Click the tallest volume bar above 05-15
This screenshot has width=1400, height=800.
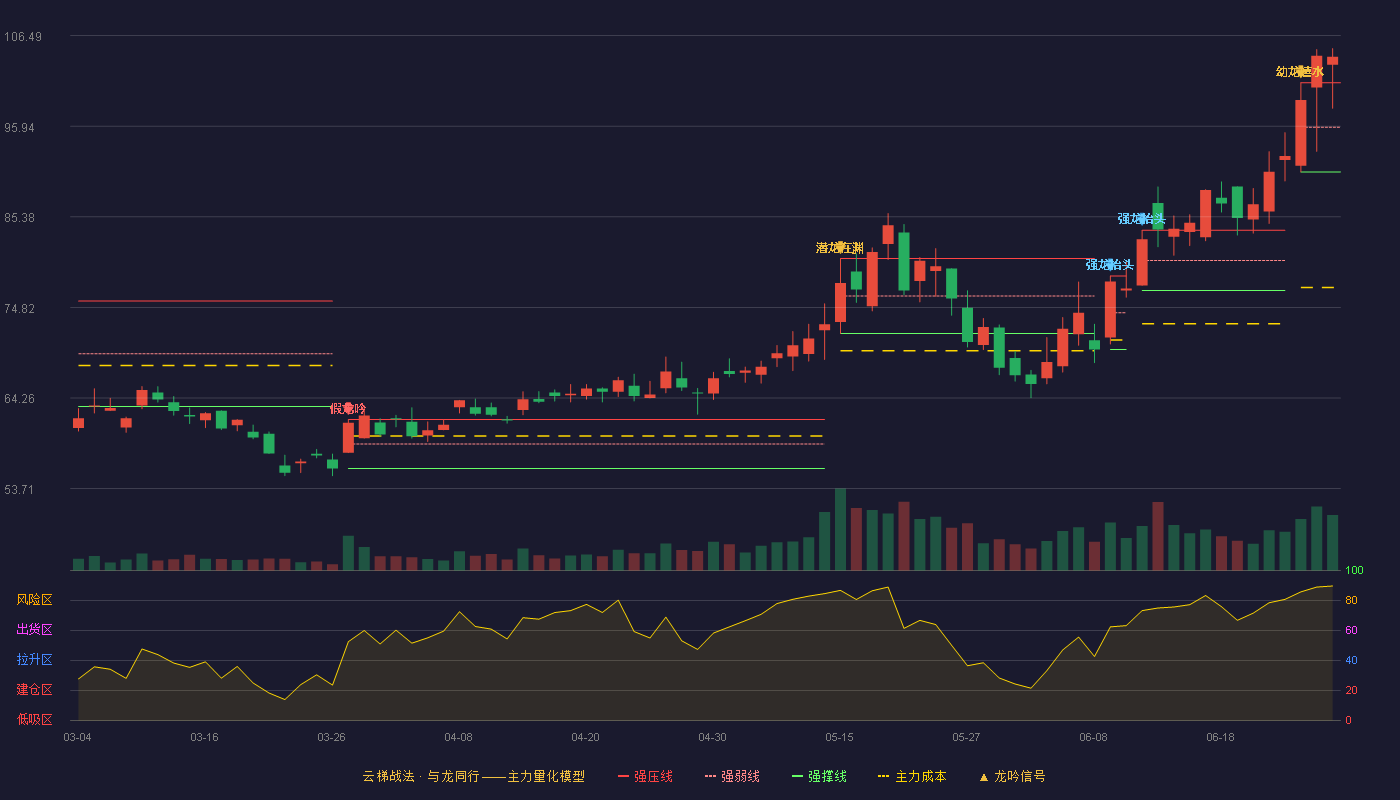coord(840,529)
